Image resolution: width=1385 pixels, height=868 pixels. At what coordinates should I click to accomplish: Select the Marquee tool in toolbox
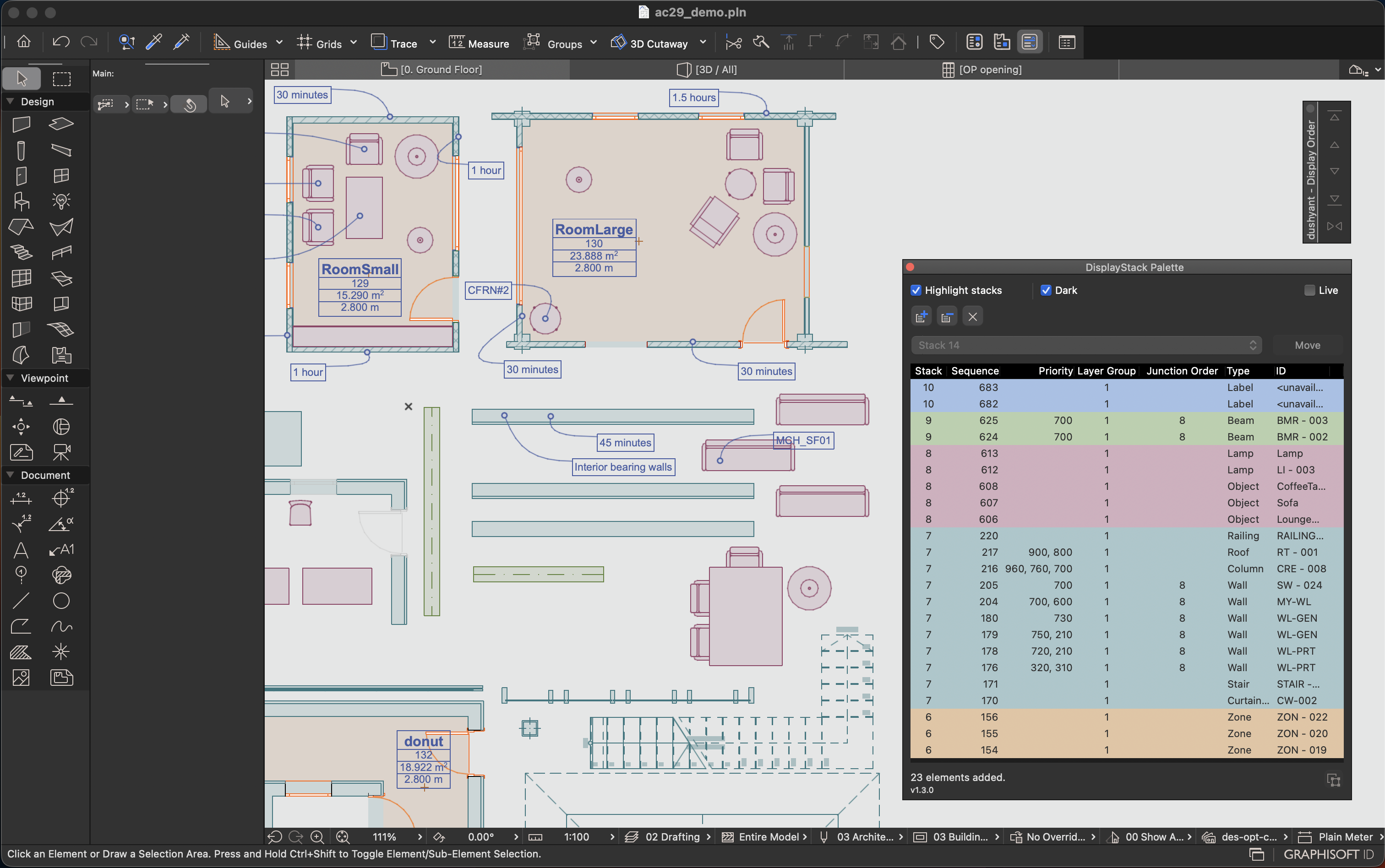(61, 78)
